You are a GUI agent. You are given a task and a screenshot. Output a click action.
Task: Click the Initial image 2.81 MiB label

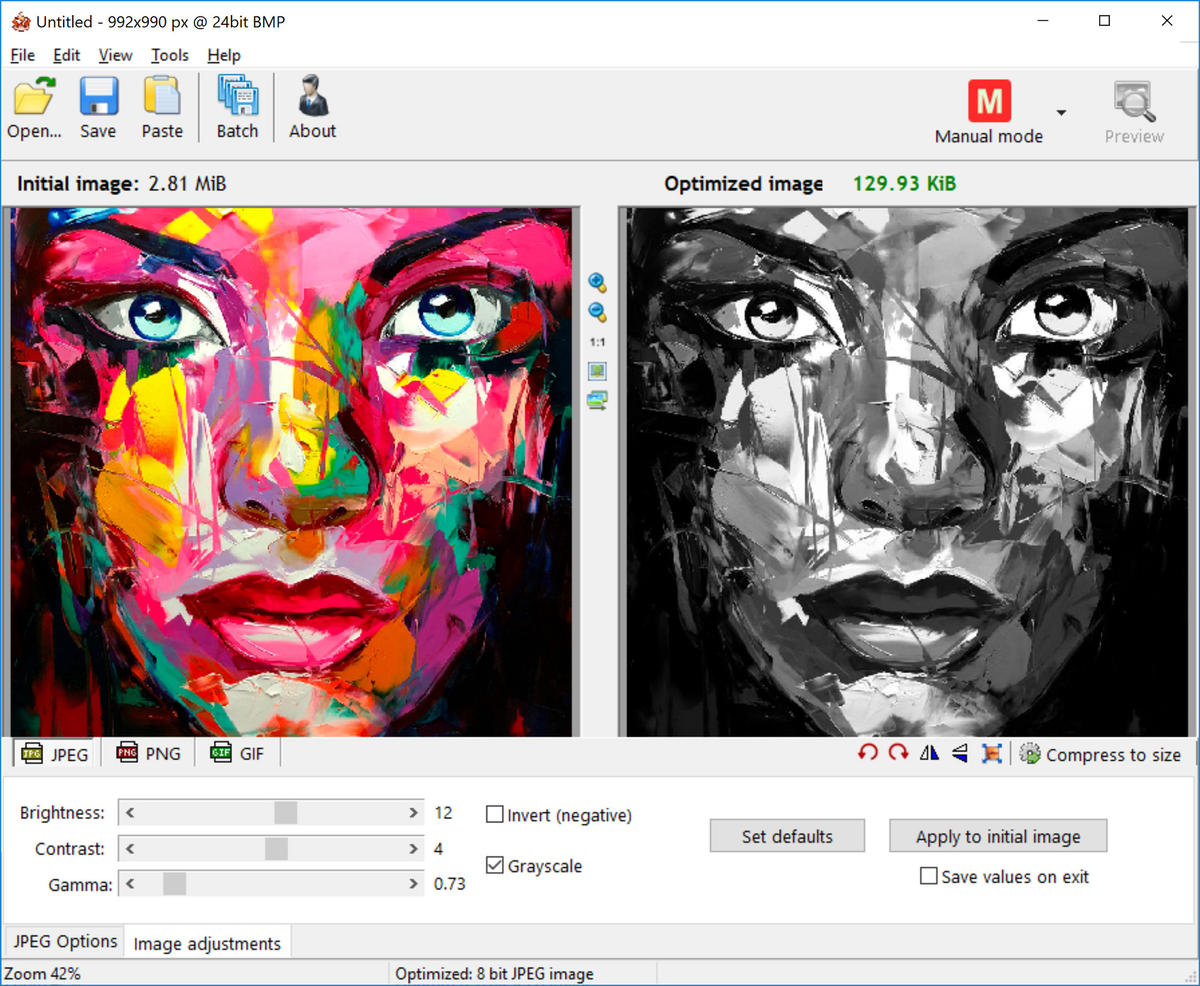121,184
